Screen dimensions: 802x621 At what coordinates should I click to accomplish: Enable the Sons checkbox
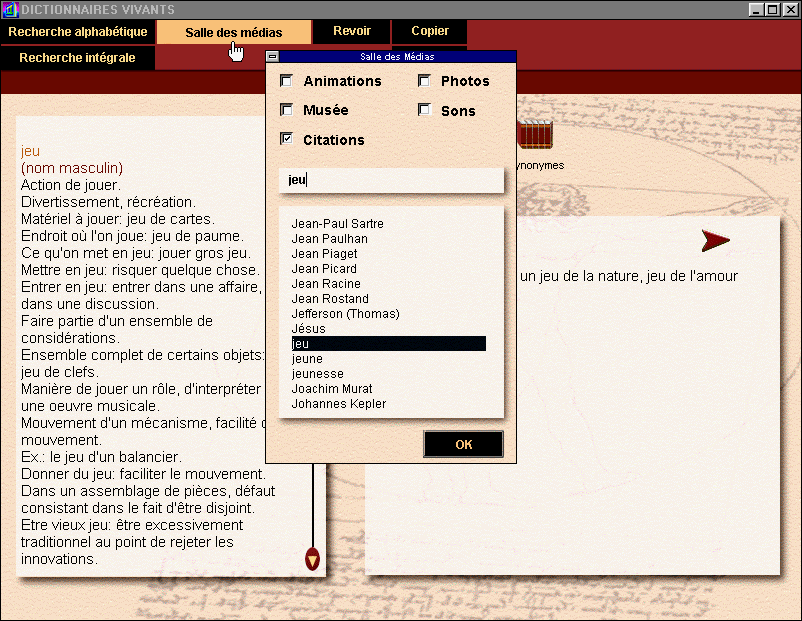(424, 109)
